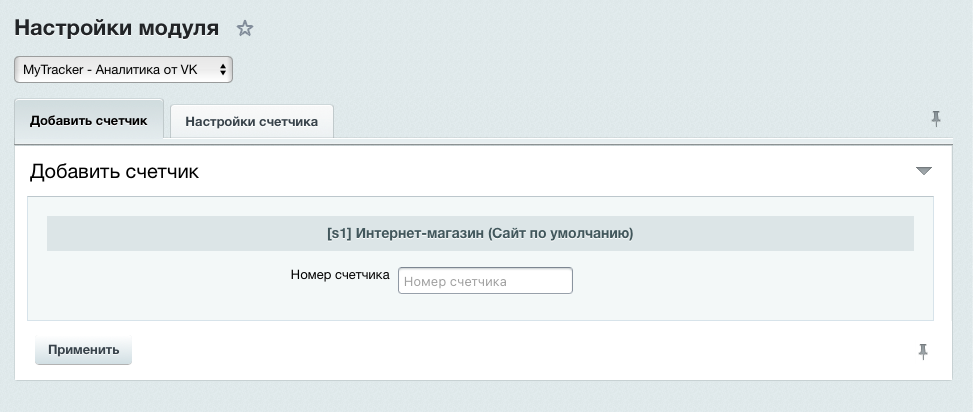Click the Номер счетчика field label
This screenshot has width=973, height=412.
click(339, 275)
